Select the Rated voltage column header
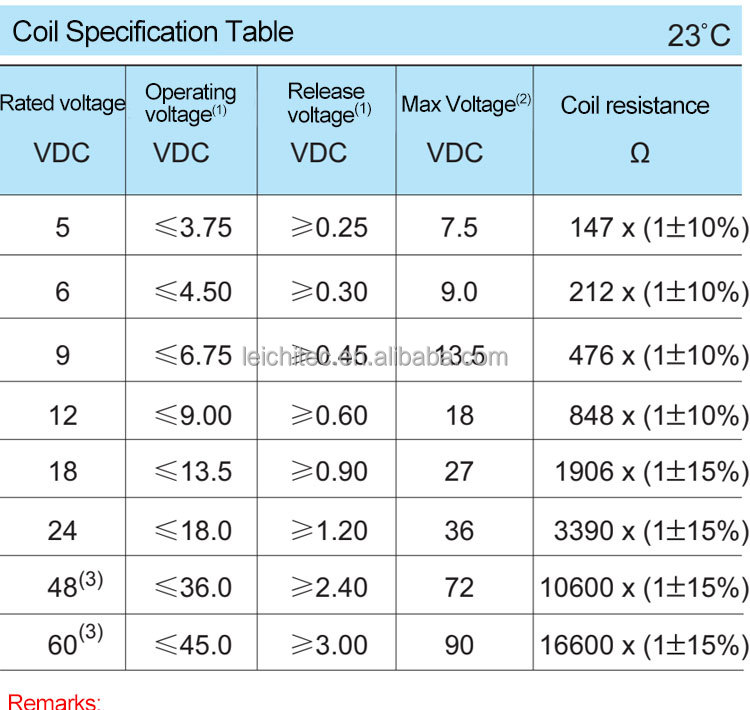 click(62, 104)
